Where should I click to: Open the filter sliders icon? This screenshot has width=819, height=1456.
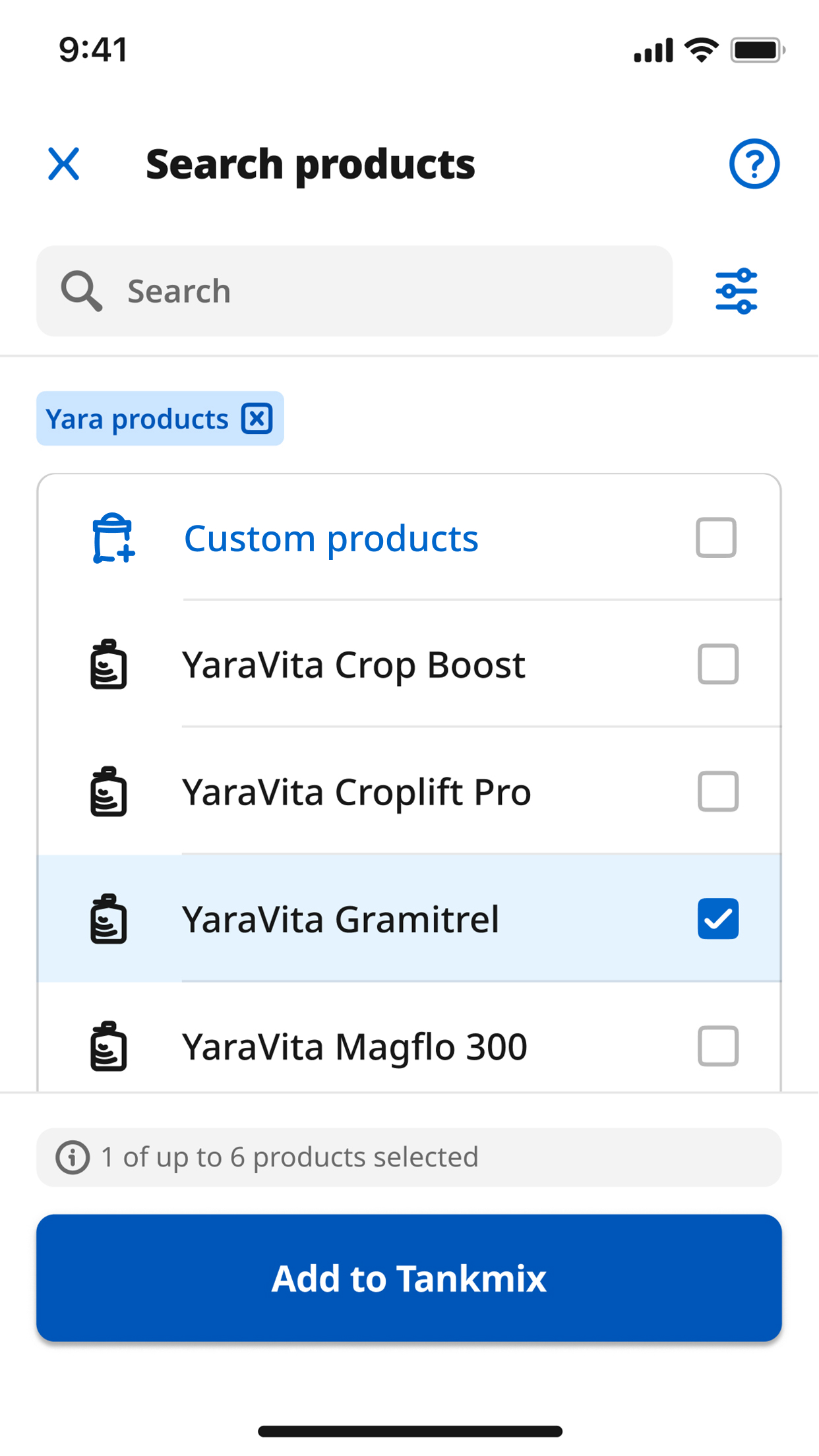736,291
